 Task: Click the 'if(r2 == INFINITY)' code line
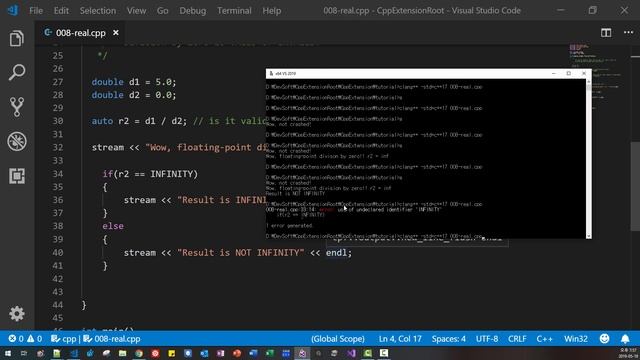(150, 174)
